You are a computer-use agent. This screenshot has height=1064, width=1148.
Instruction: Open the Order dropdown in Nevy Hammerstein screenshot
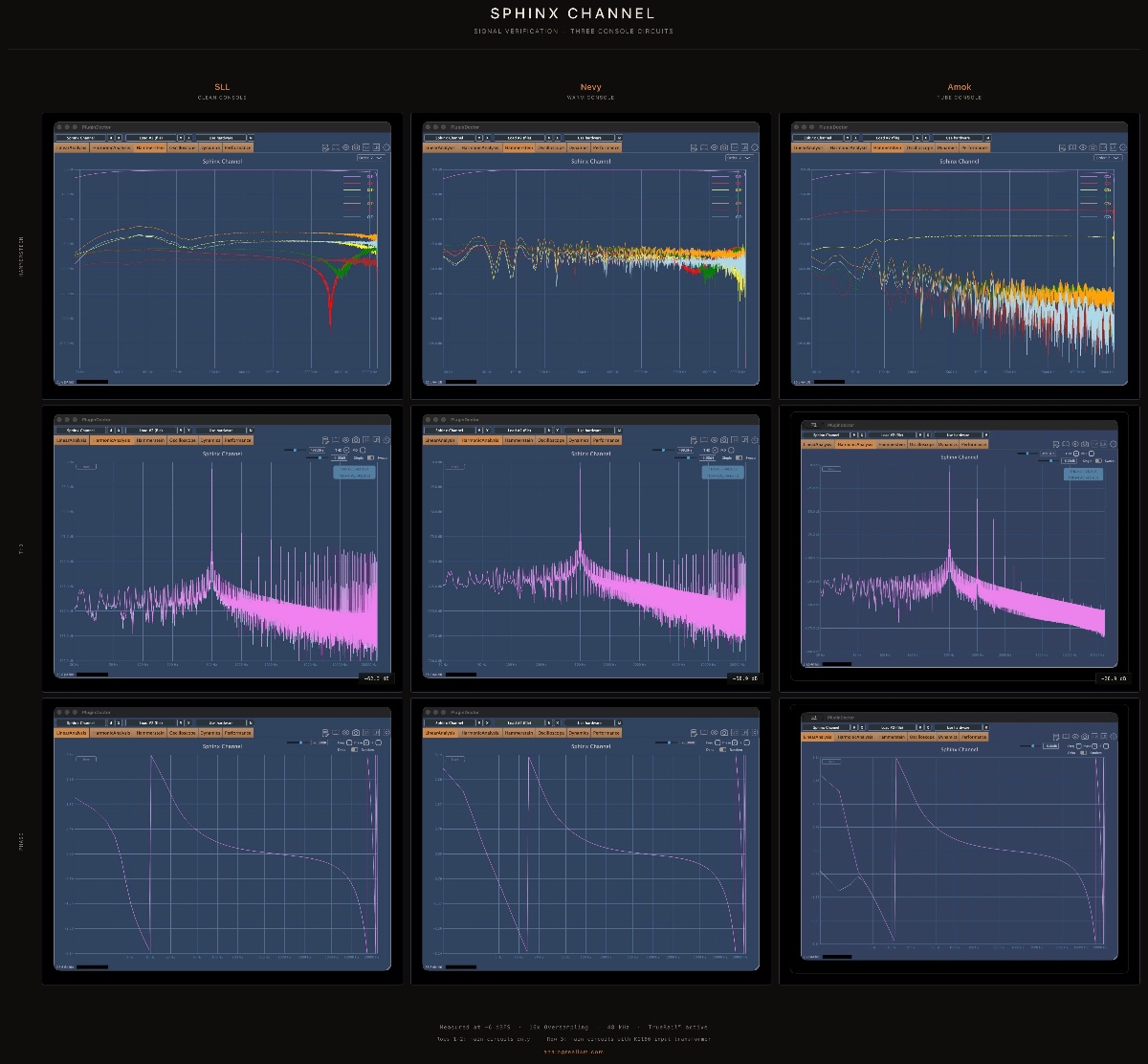tap(740, 158)
